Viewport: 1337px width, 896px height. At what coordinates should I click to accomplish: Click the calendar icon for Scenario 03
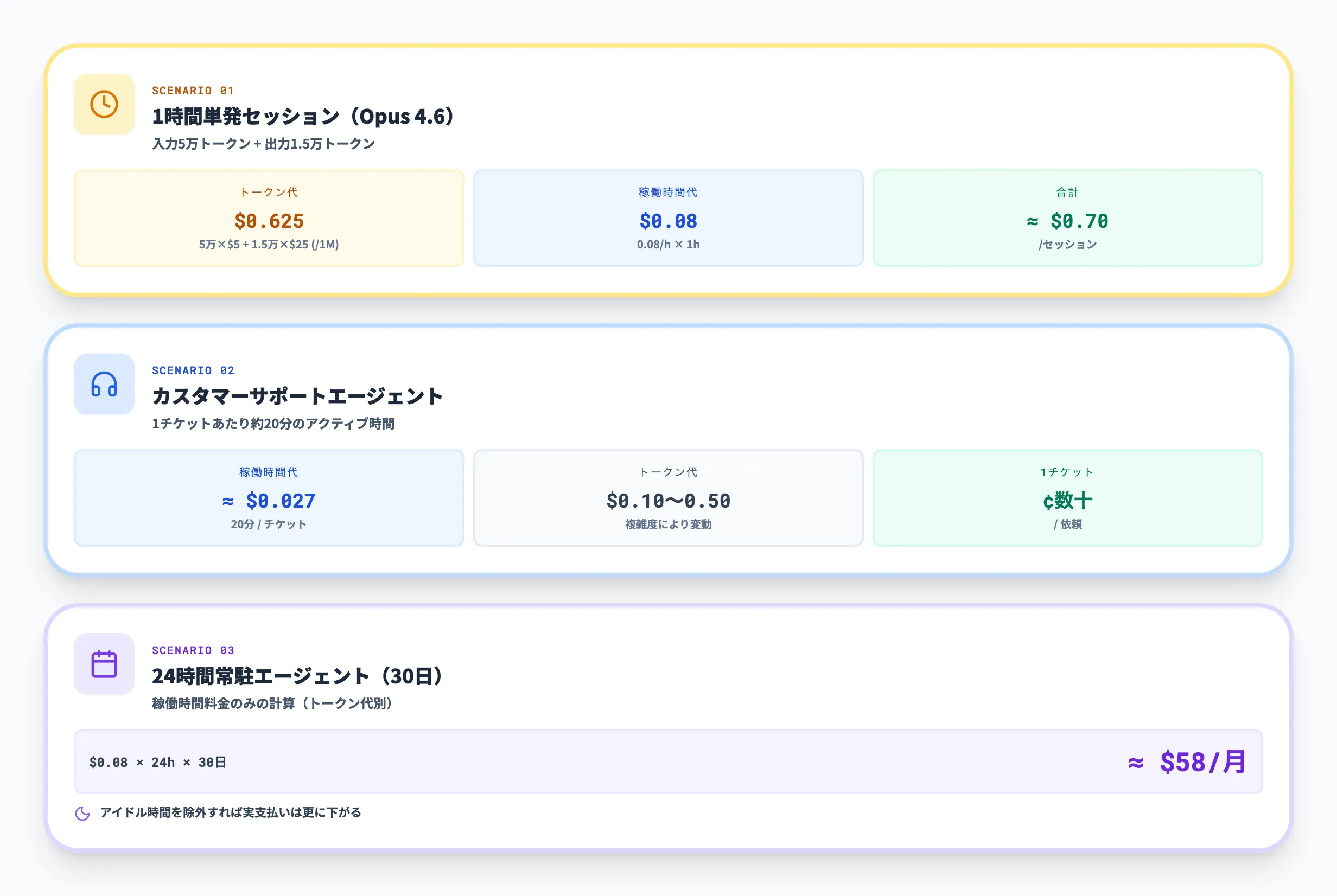coord(104,664)
